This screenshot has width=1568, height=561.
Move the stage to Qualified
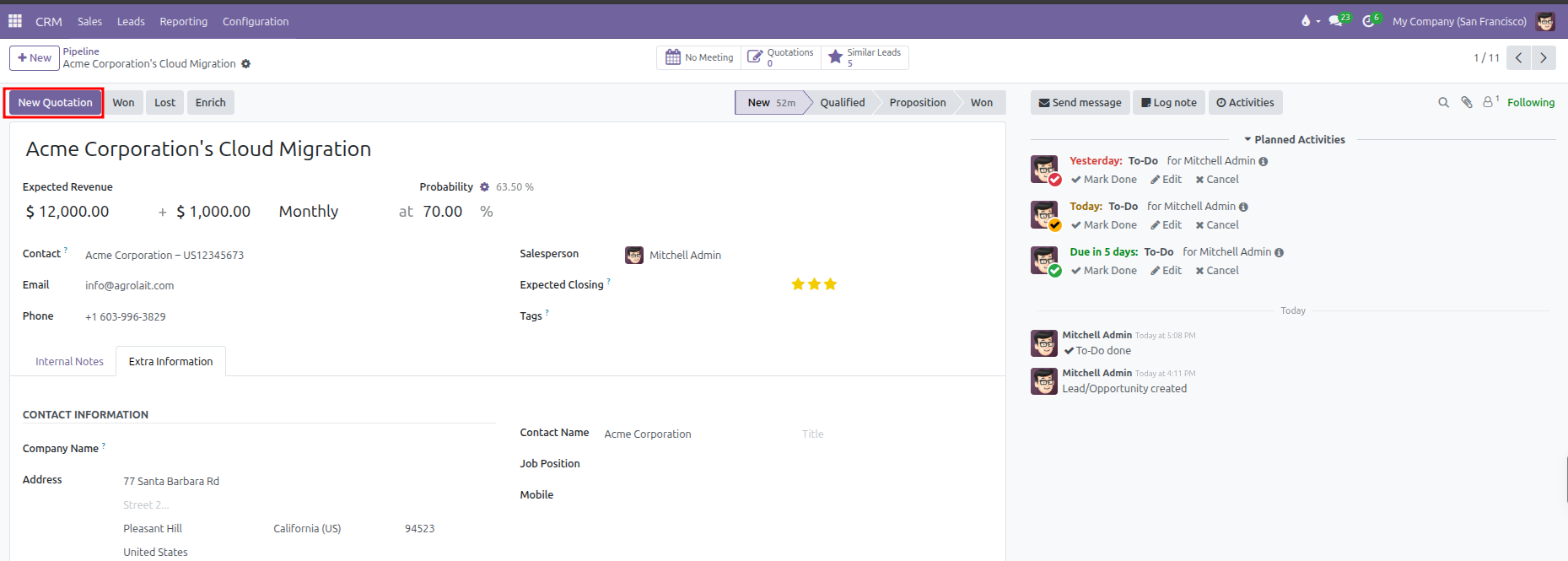pyautogui.click(x=843, y=103)
